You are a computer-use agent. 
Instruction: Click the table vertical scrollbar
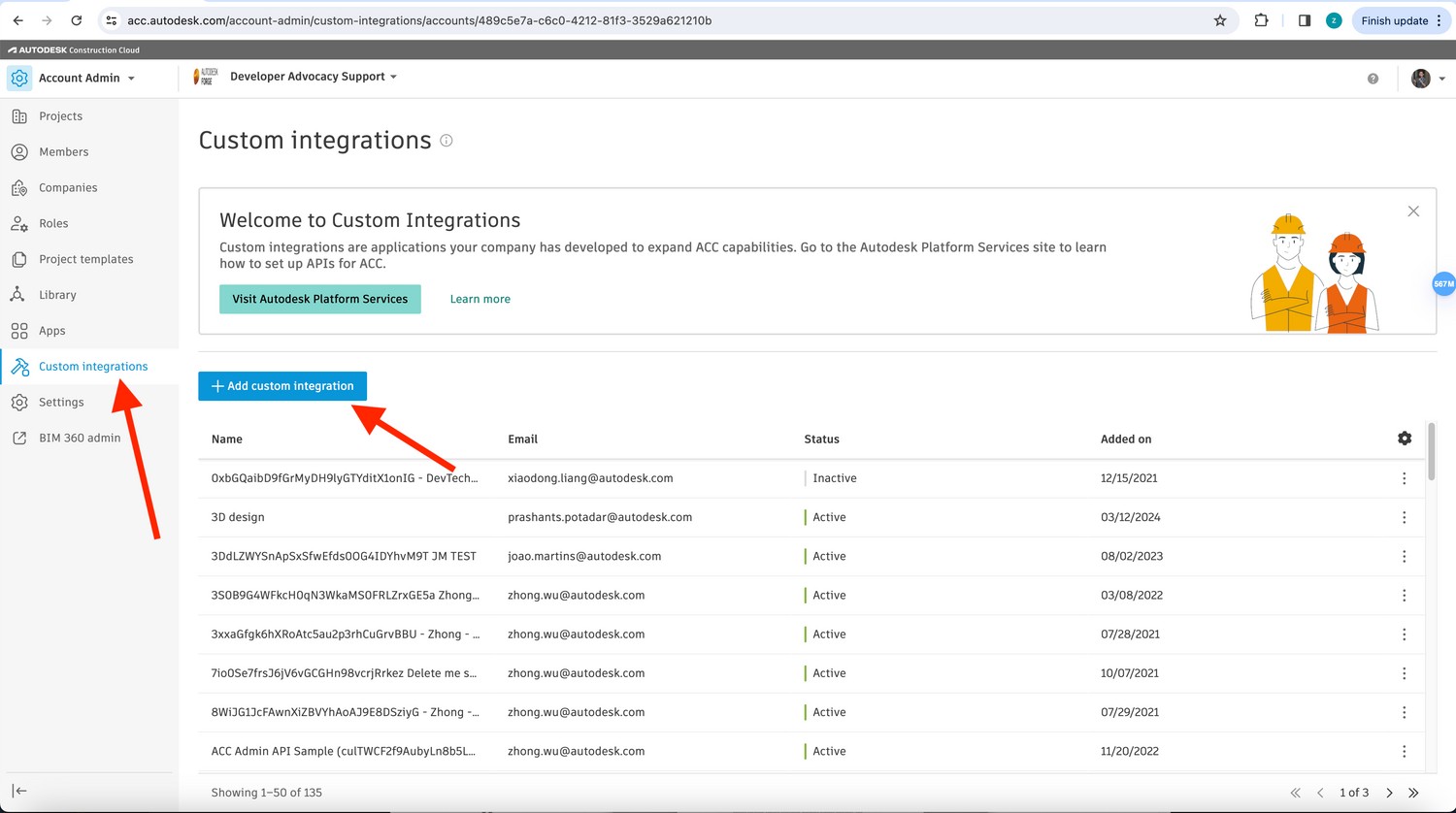tap(1431, 451)
